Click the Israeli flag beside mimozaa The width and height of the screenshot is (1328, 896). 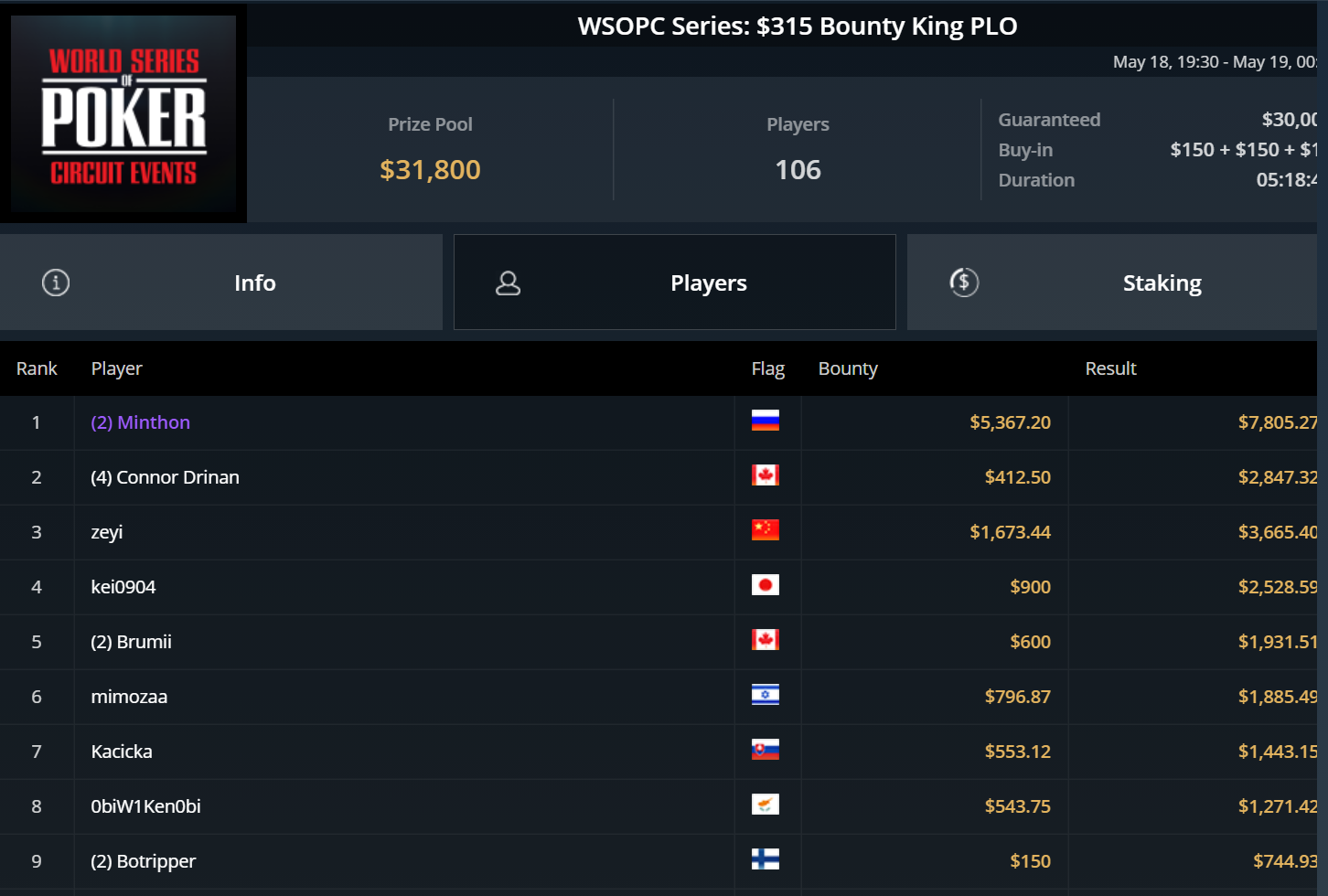[x=765, y=695]
